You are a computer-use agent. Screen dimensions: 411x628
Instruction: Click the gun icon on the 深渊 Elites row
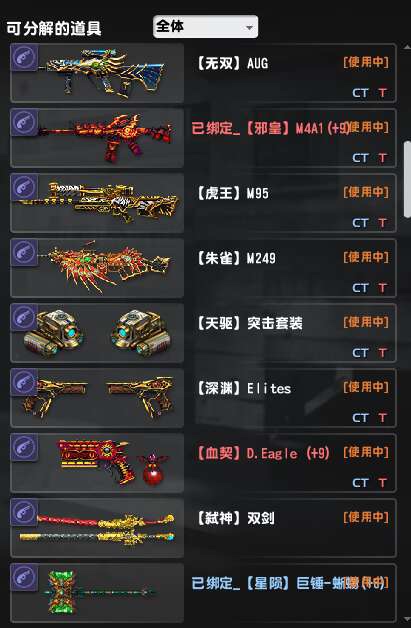pyautogui.click(x=24, y=382)
